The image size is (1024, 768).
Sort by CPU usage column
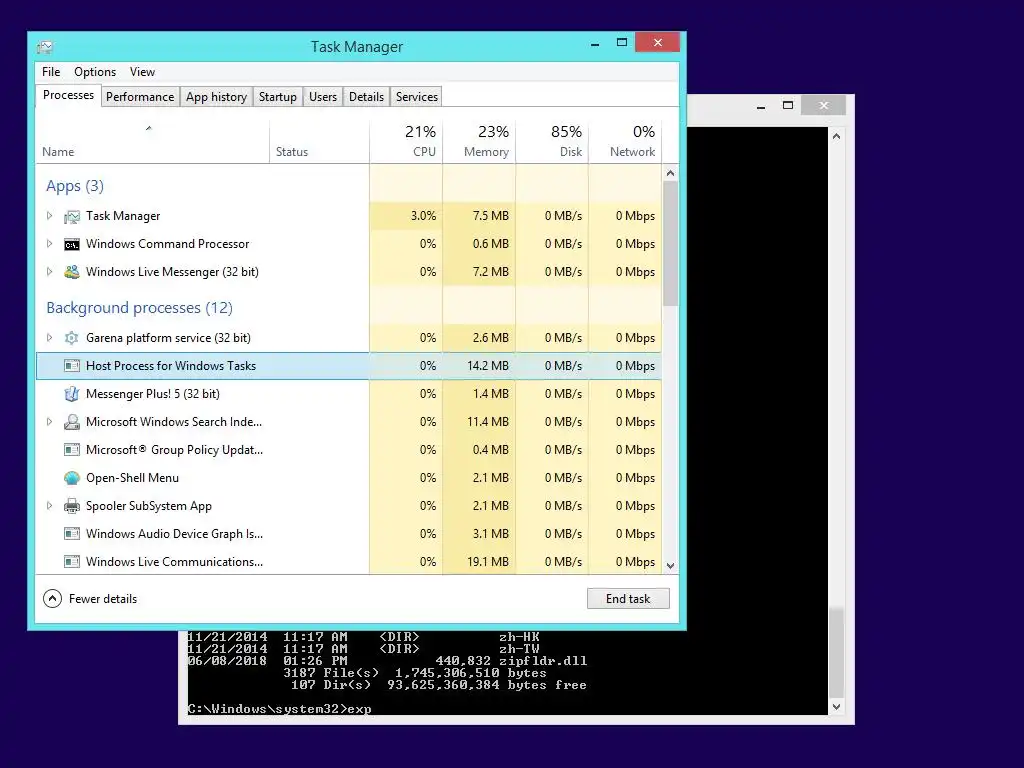click(406, 142)
